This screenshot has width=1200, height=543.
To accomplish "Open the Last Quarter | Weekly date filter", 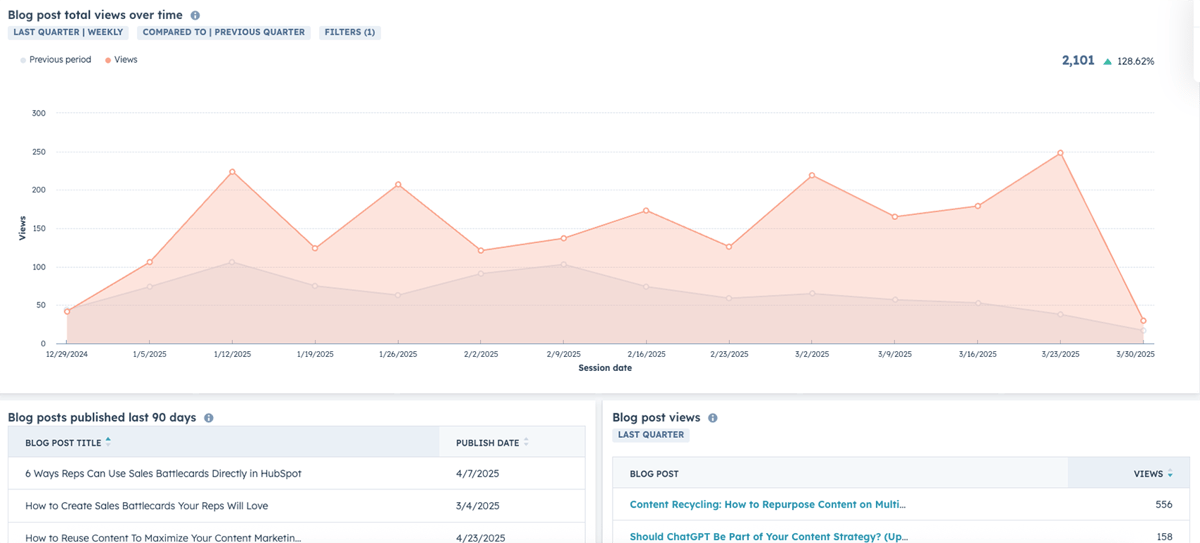I will (x=68, y=33).
